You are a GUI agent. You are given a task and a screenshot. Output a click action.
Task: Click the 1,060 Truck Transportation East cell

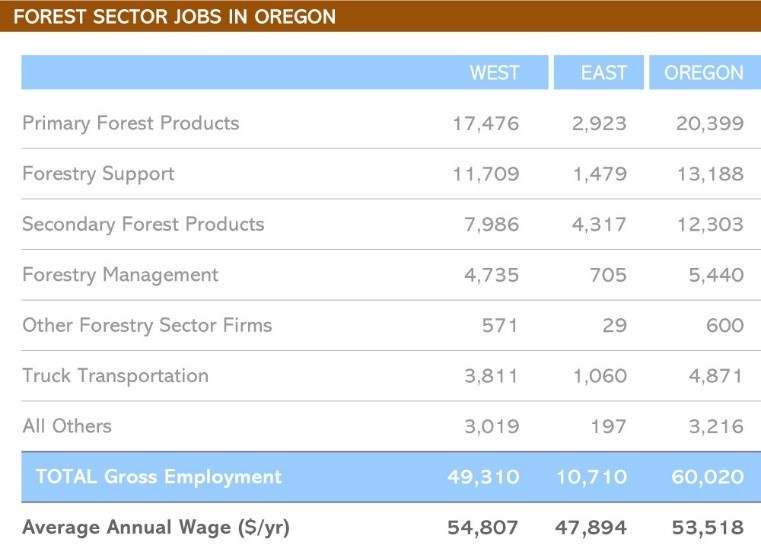point(599,376)
